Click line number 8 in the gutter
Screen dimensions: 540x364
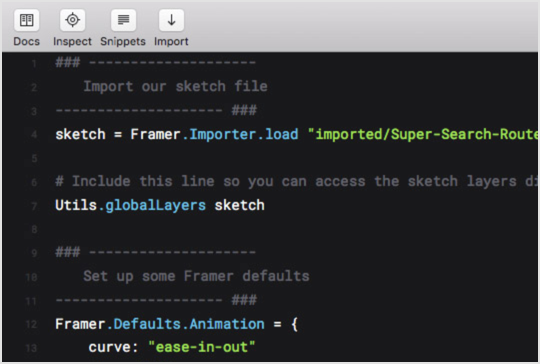(x=34, y=229)
